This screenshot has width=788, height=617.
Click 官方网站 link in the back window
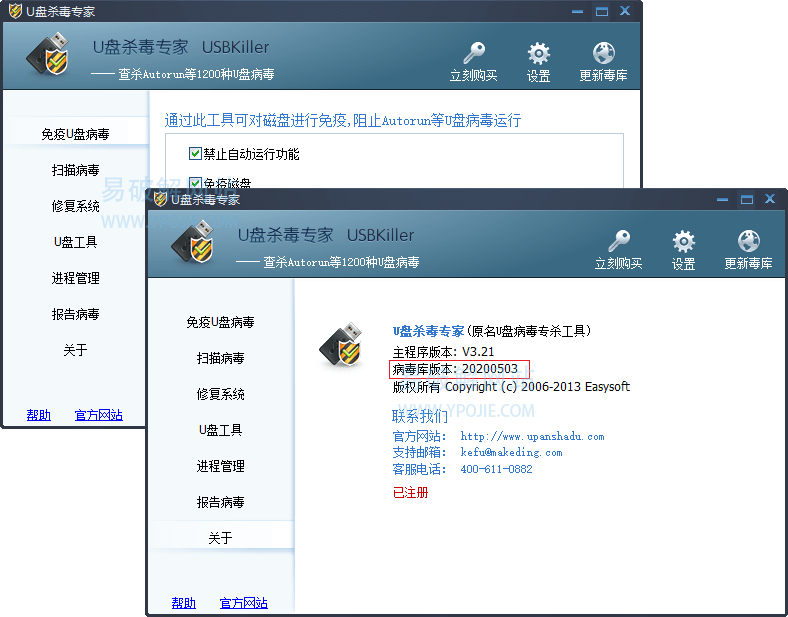98,415
